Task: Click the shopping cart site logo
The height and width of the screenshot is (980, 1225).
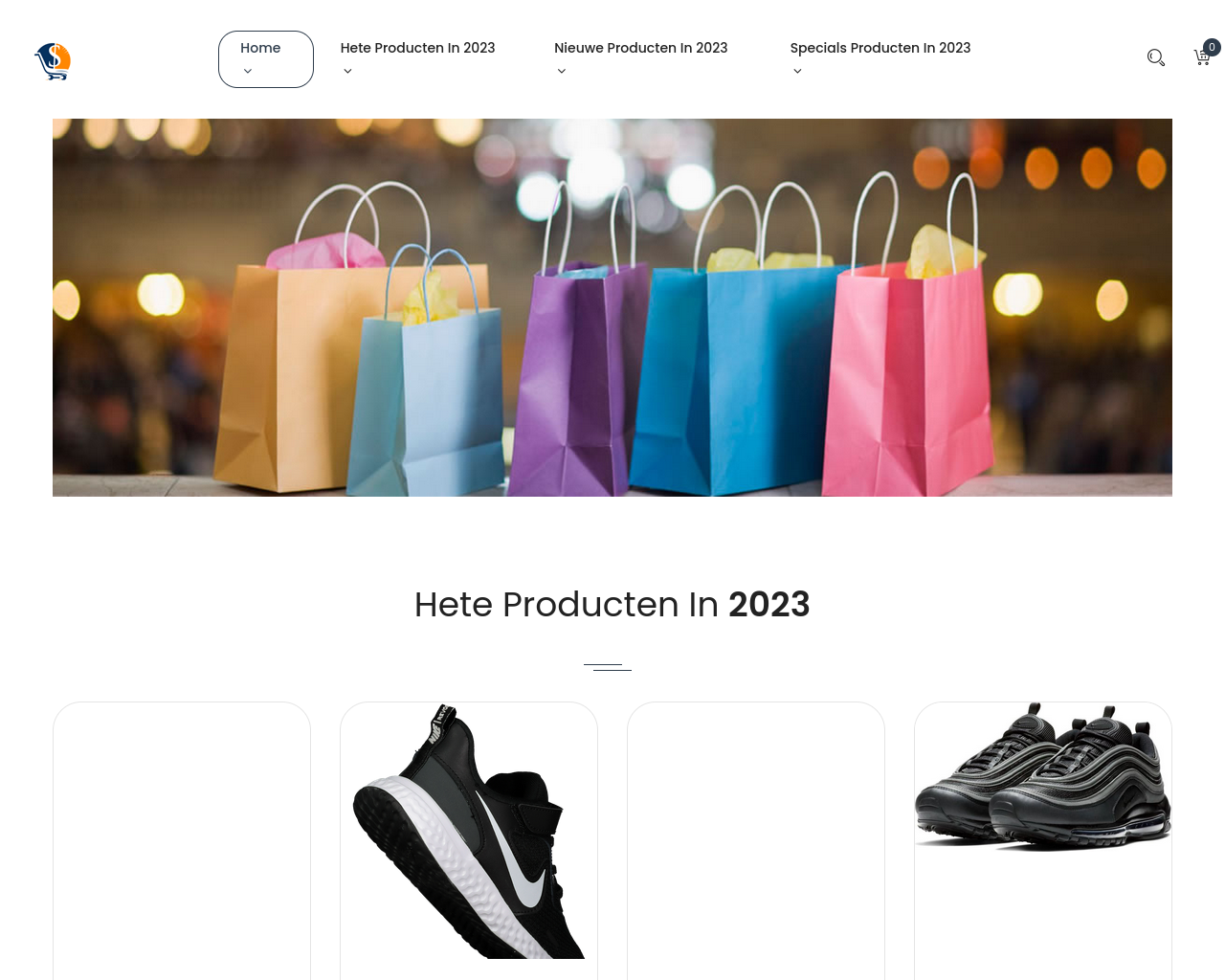Action: pyautogui.click(x=53, y=61)
